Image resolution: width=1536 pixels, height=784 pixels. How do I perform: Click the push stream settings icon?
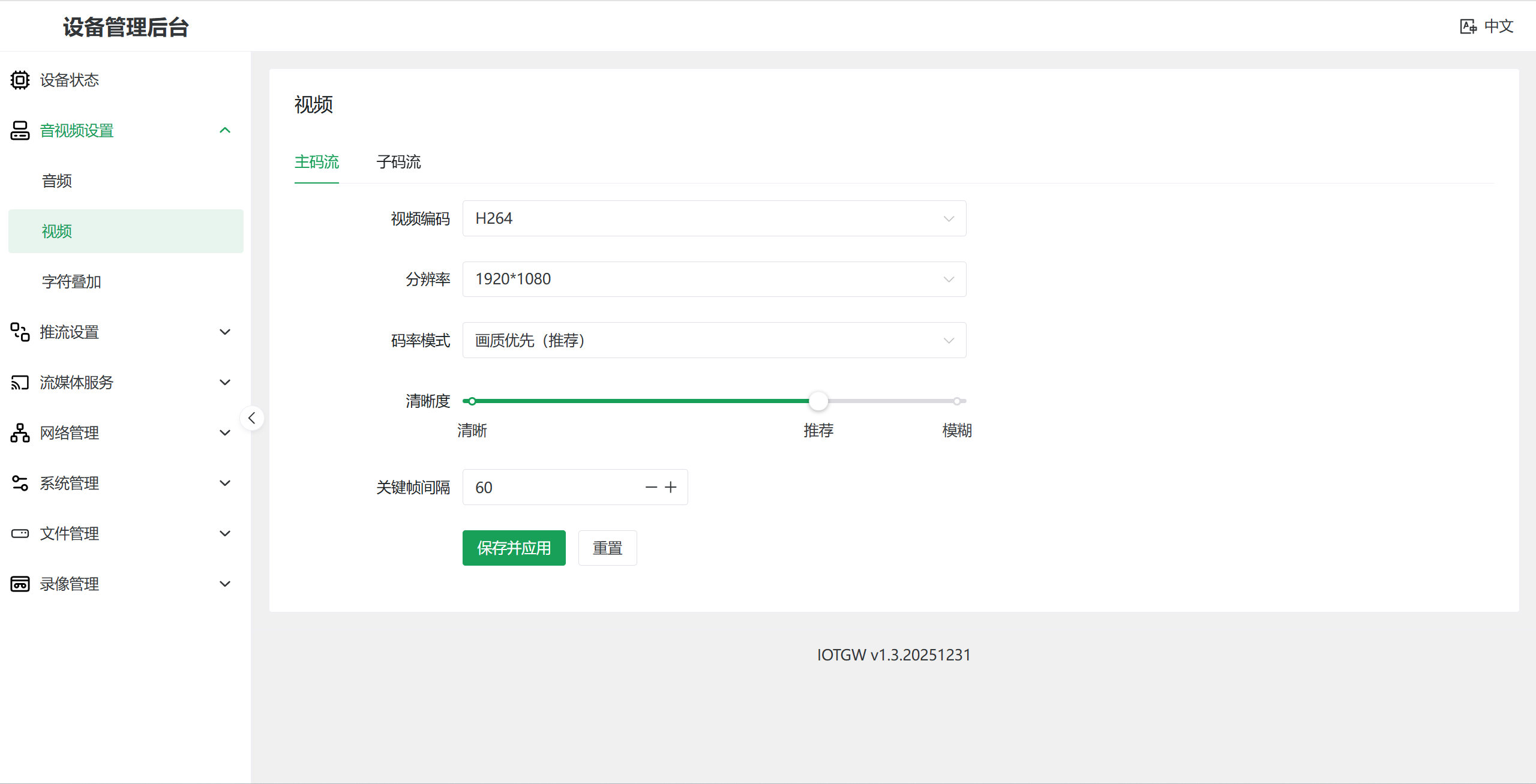(20, 332)
